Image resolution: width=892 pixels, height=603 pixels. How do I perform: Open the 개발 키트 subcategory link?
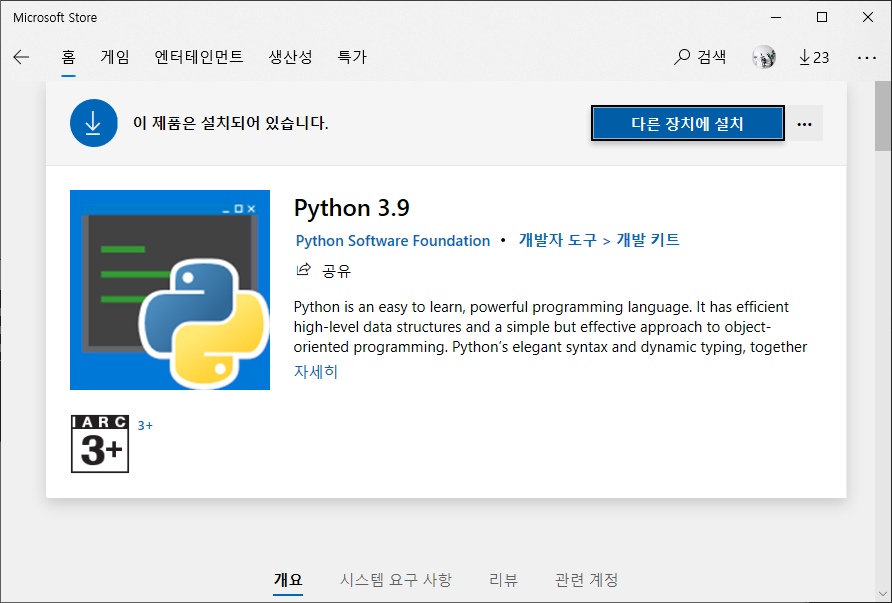(648, 240)
